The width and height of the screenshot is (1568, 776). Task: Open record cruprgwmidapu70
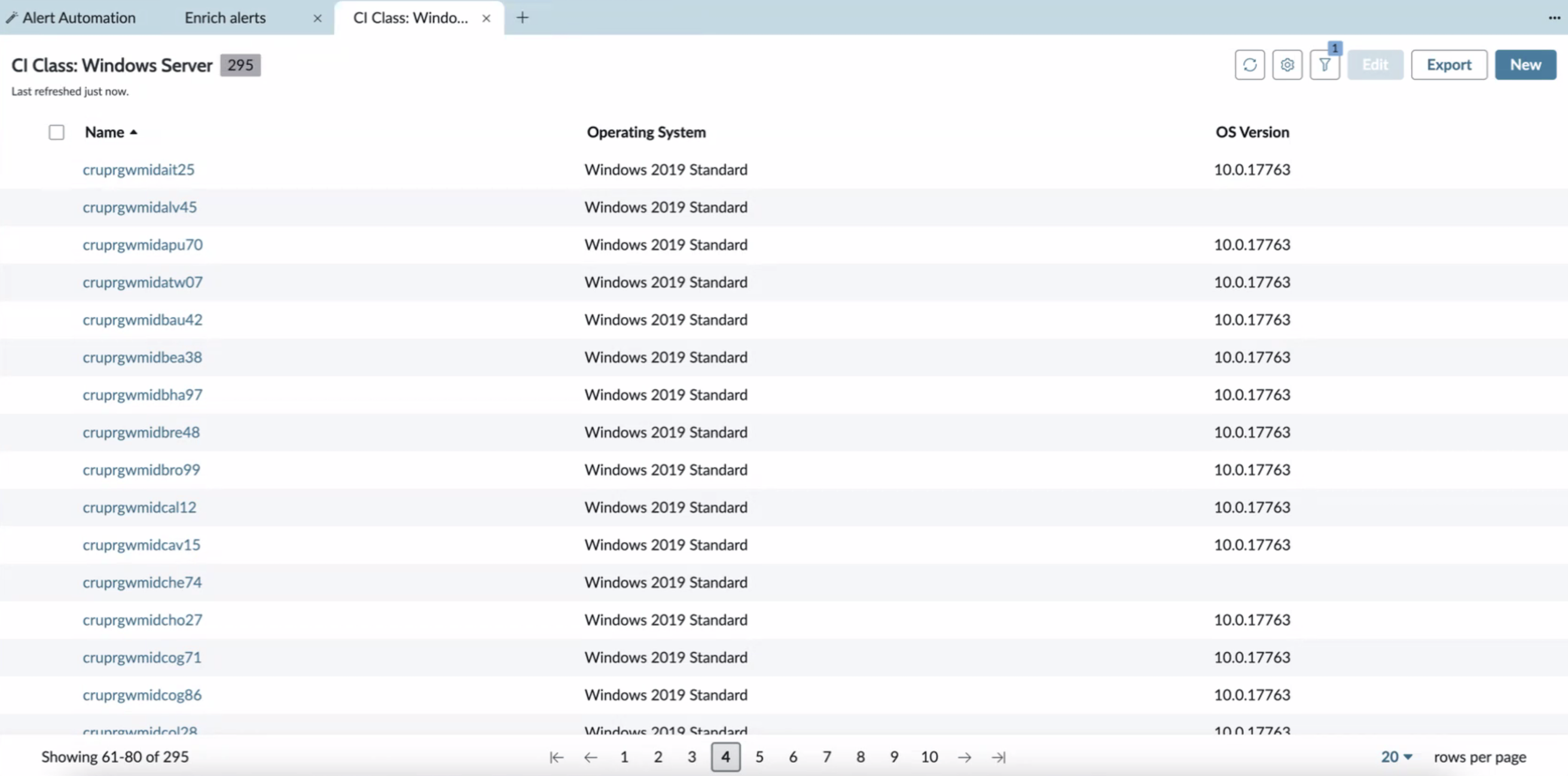click(143, 245)
